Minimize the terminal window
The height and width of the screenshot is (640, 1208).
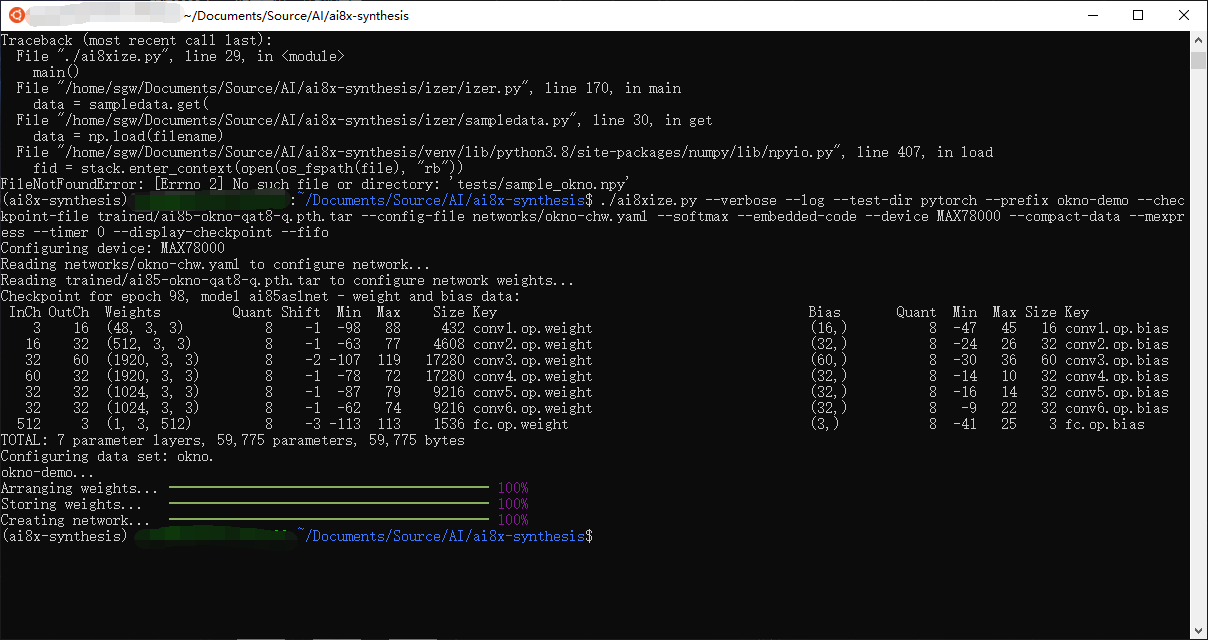coord(1092,15)
